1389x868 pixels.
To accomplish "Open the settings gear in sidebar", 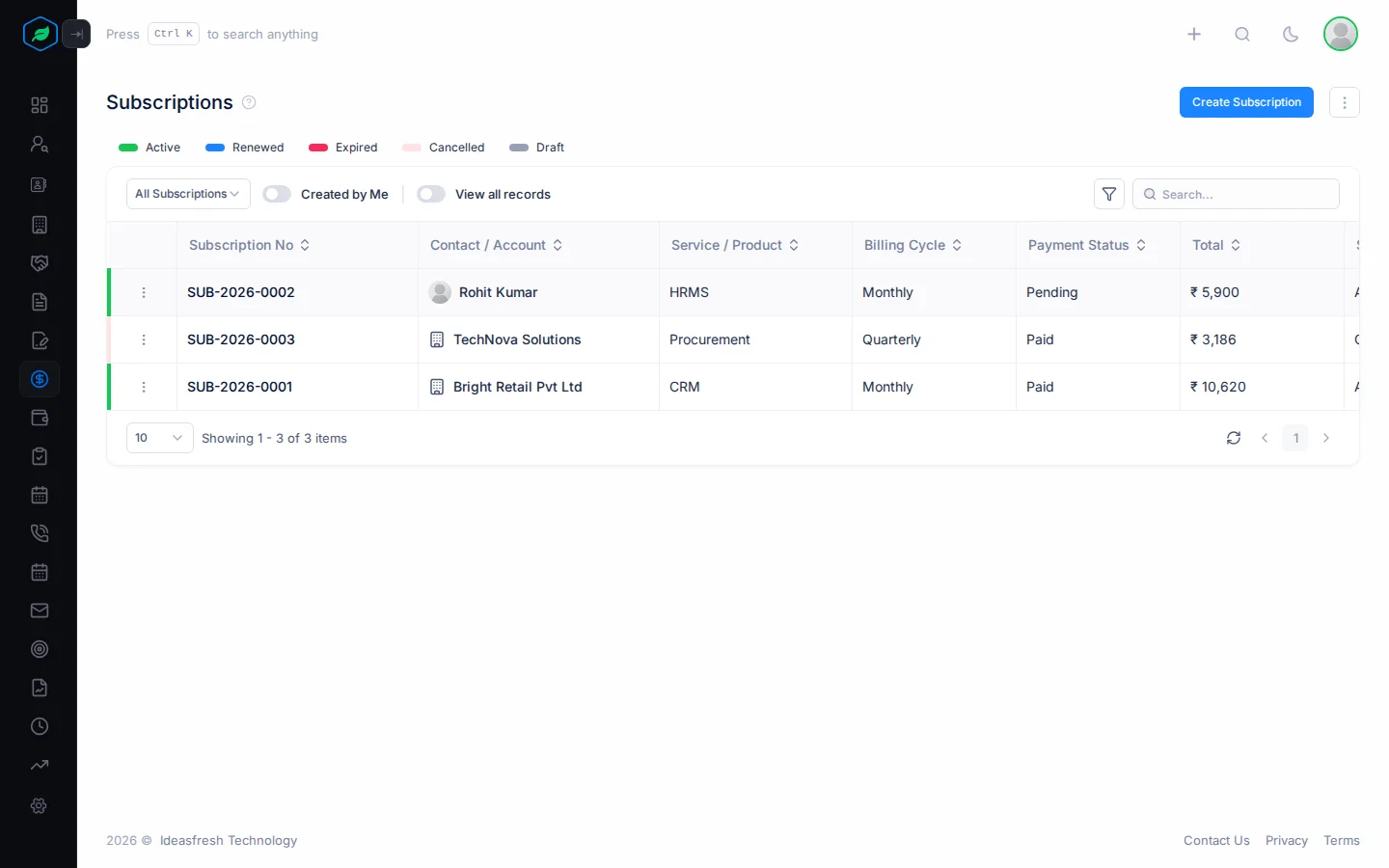I will (x=40, y=805).
